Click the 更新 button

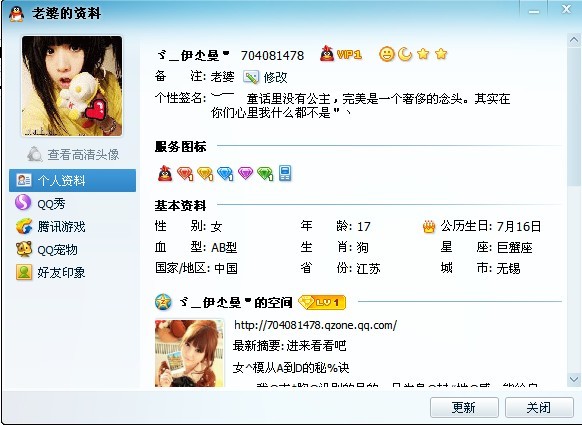(464, 408)
